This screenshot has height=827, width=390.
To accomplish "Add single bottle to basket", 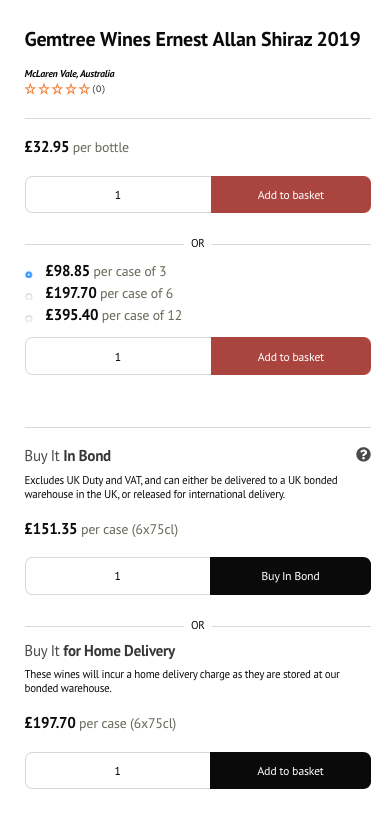I will tap(291, 195).
